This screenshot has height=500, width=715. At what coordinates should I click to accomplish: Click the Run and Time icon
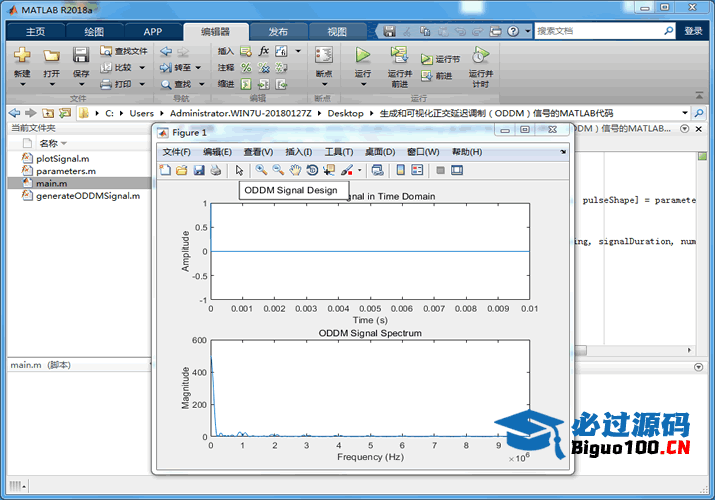point(481,55)
